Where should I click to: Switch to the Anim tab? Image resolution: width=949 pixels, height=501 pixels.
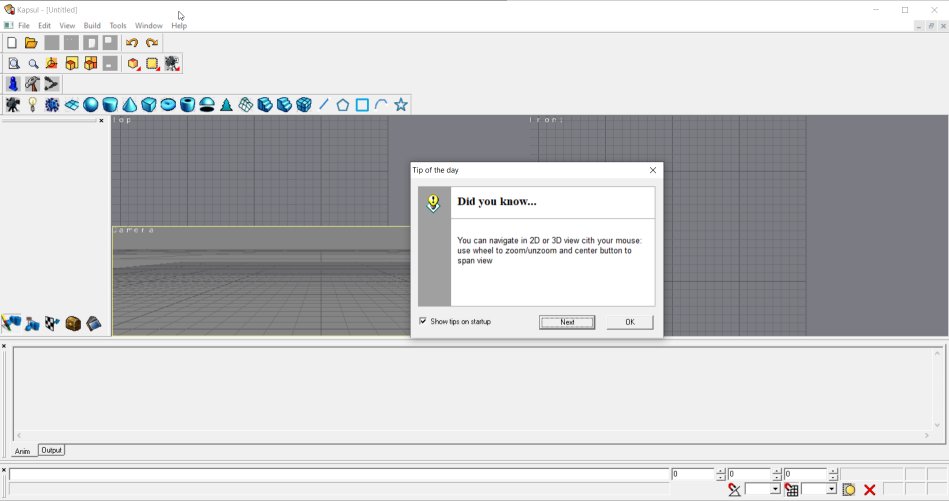(22, 451)
